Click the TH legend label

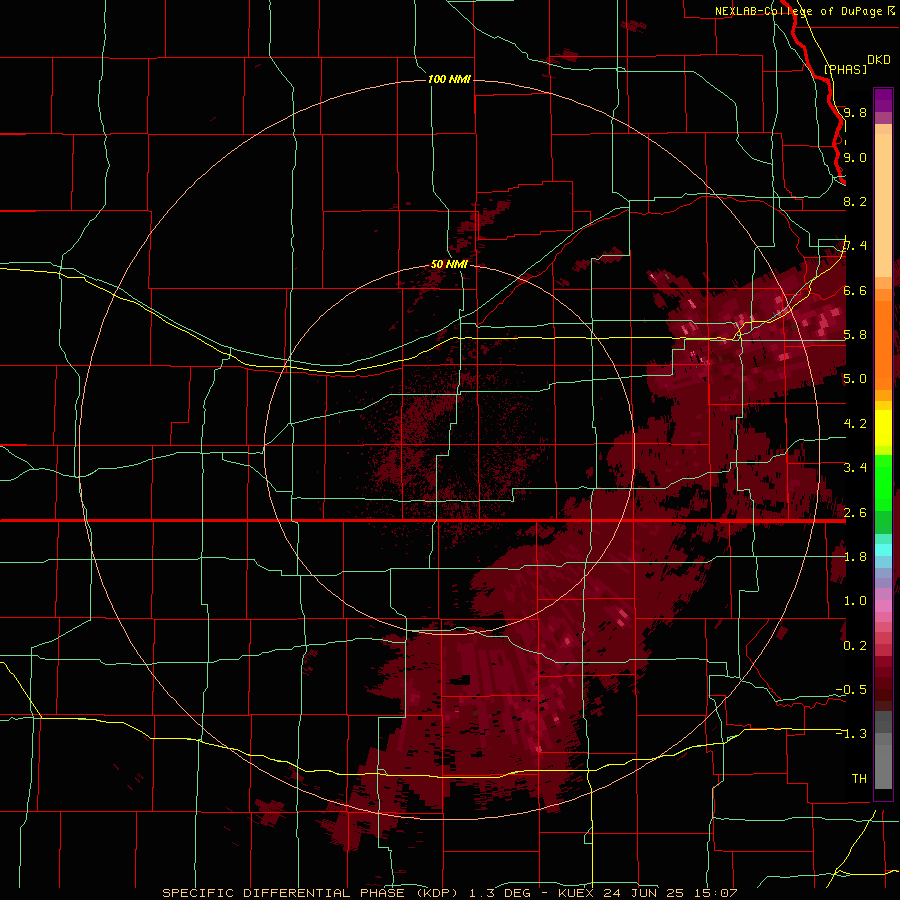[x=859, y=779]
